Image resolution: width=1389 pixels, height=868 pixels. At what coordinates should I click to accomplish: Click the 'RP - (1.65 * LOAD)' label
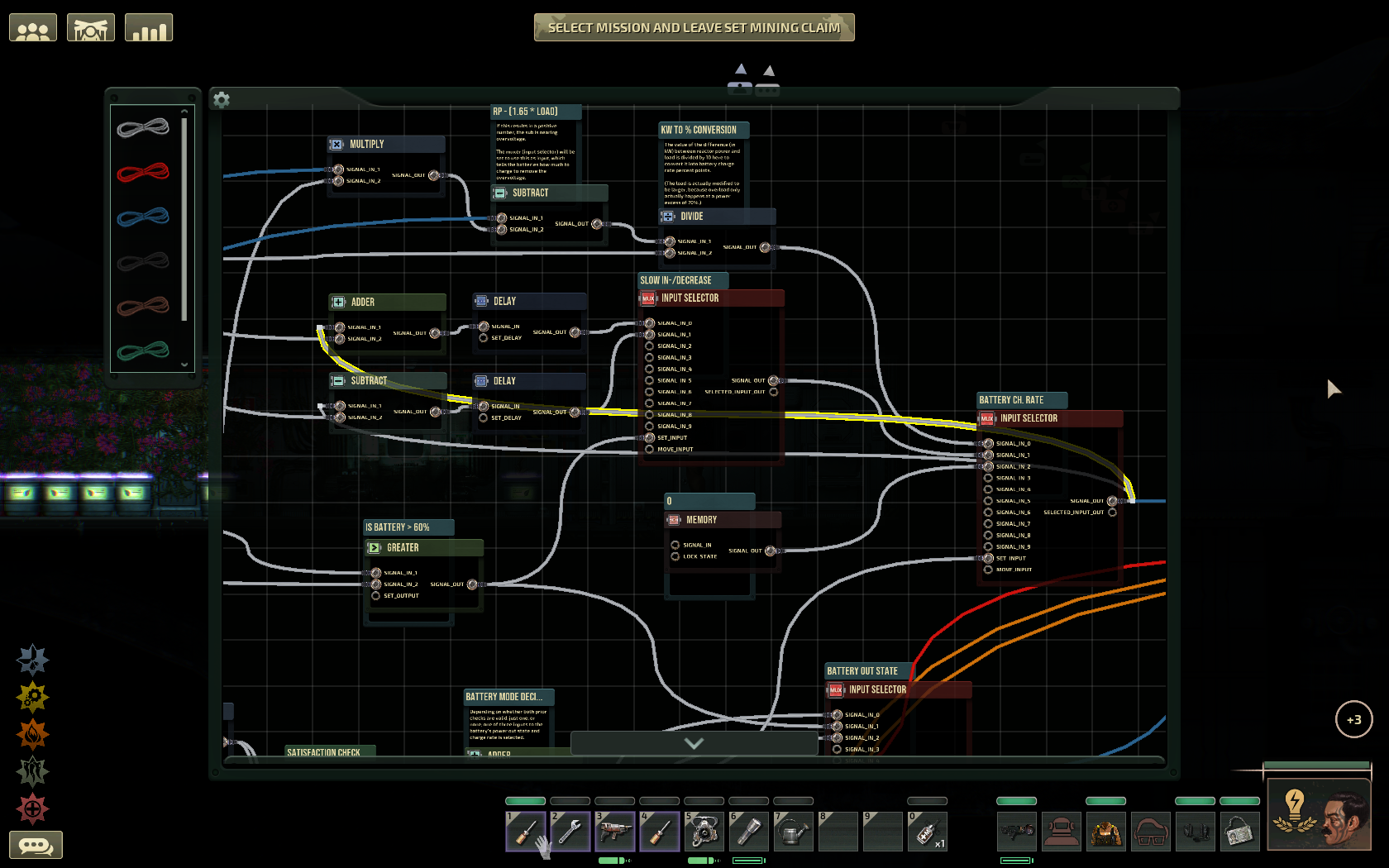[536, 112]
